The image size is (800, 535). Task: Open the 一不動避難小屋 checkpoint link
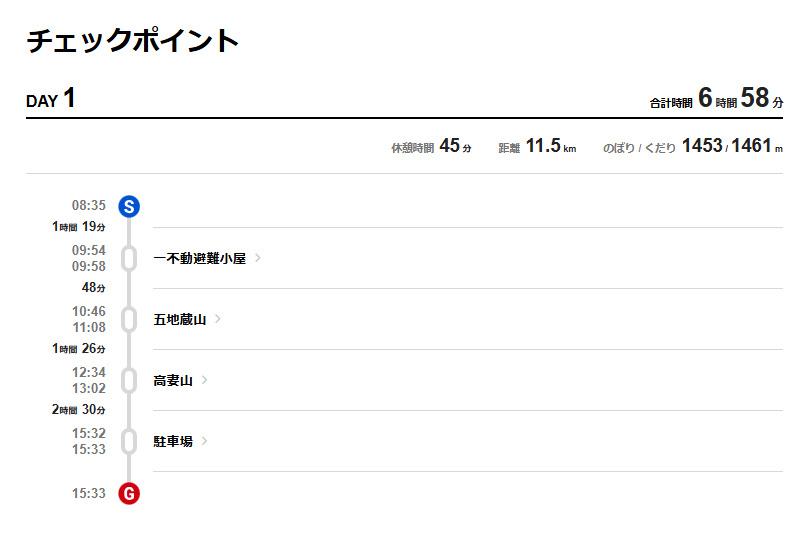point(199,258)
